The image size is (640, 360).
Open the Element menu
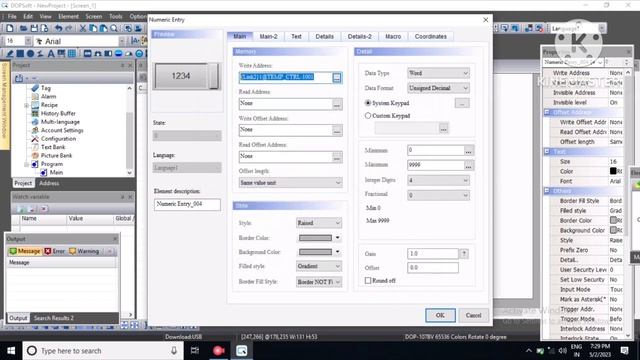pos(68,16)
